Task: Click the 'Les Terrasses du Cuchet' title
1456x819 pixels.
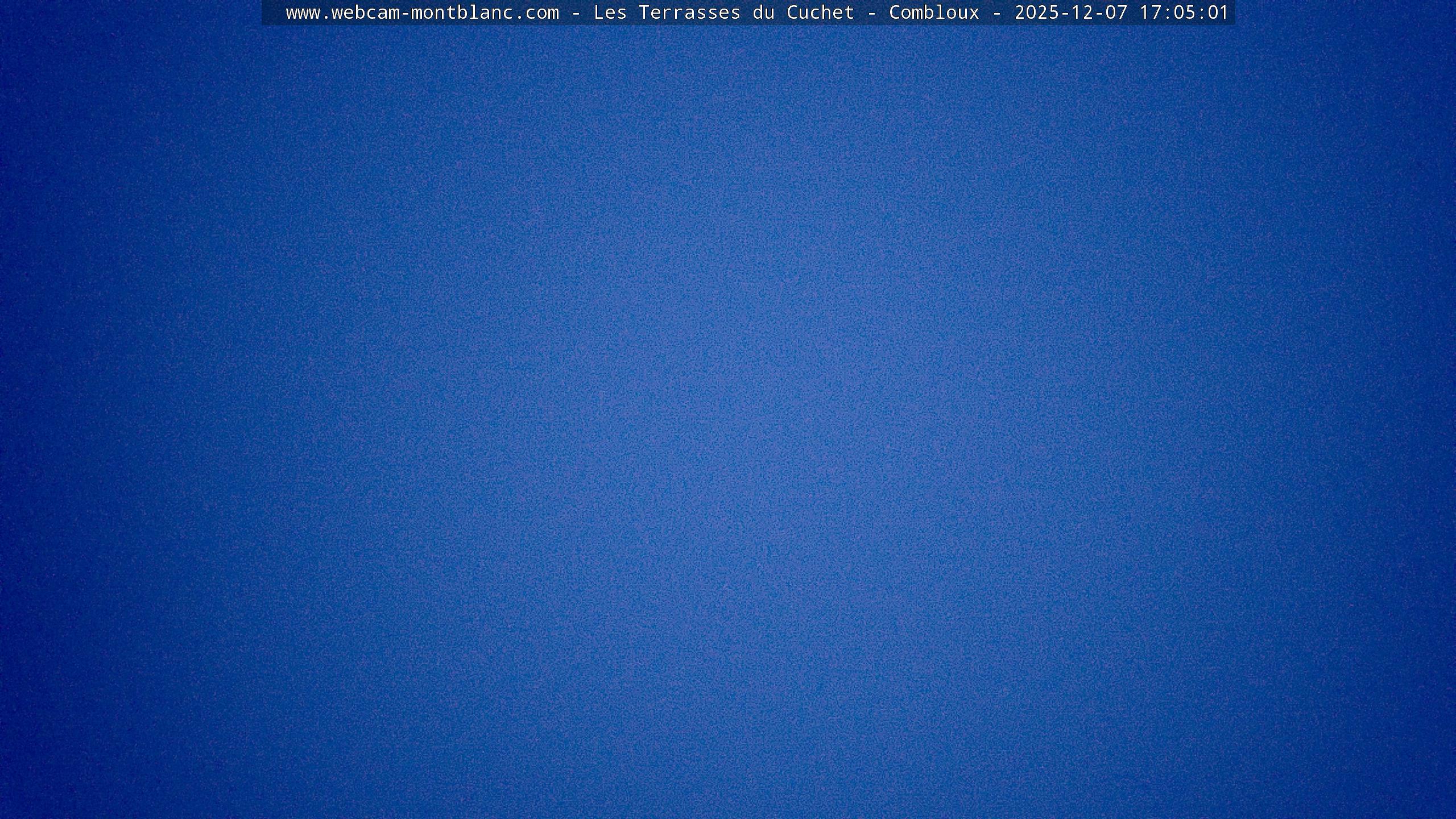Action: 723,13
